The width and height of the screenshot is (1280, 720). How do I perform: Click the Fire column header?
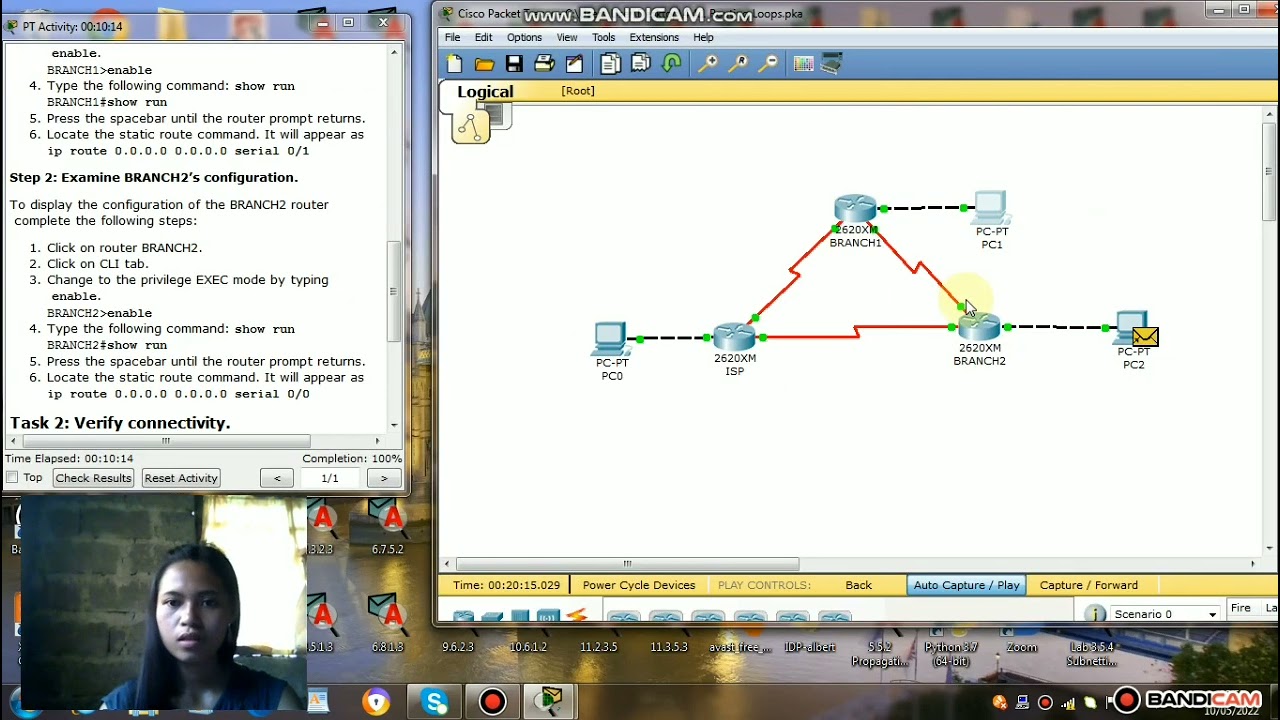click(1241, 608)
